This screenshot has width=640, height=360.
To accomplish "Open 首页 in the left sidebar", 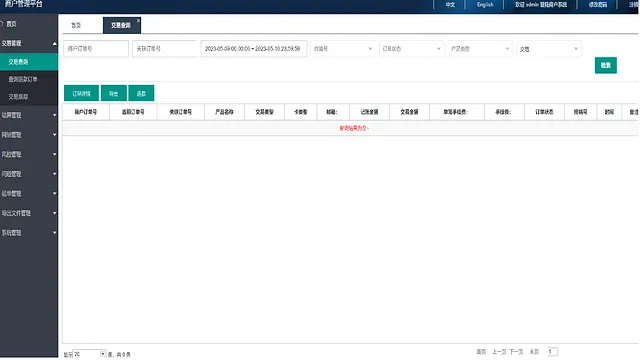I will tap(11, 24).
